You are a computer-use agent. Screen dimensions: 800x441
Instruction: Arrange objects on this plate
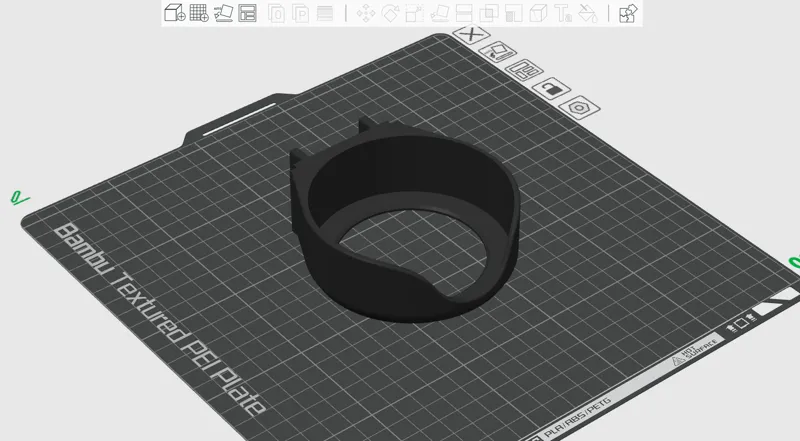click(524, 70)
